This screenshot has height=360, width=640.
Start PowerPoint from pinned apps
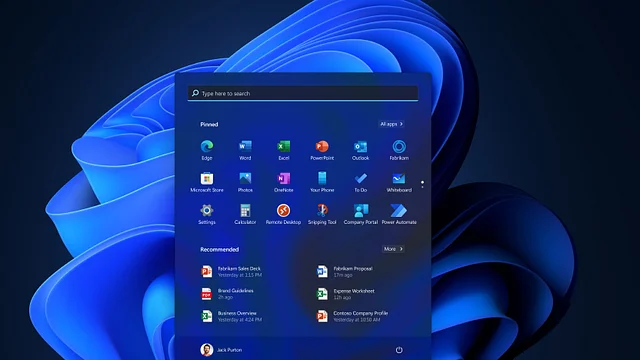click(x=322, y=150)
